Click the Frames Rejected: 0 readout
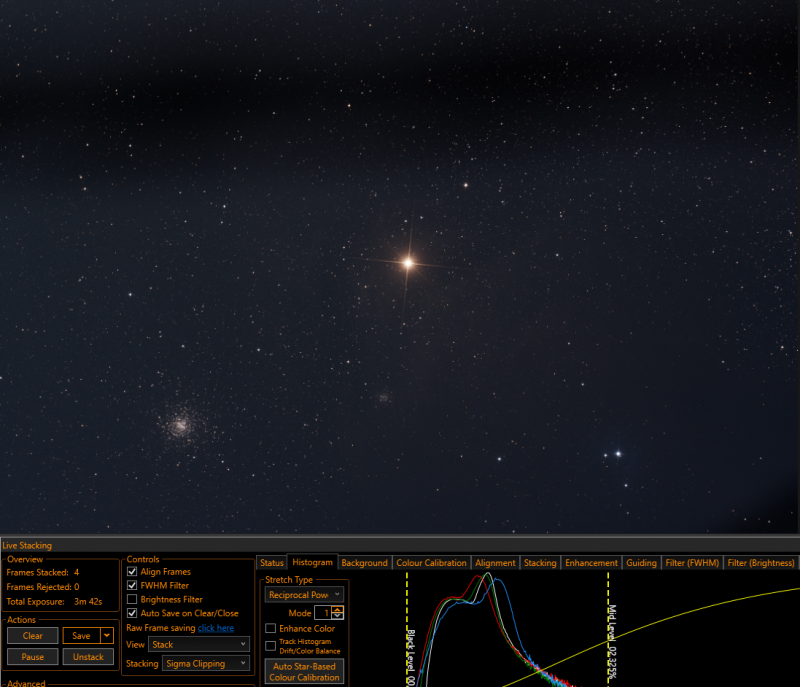800x687 pixels. pos(42,587)
